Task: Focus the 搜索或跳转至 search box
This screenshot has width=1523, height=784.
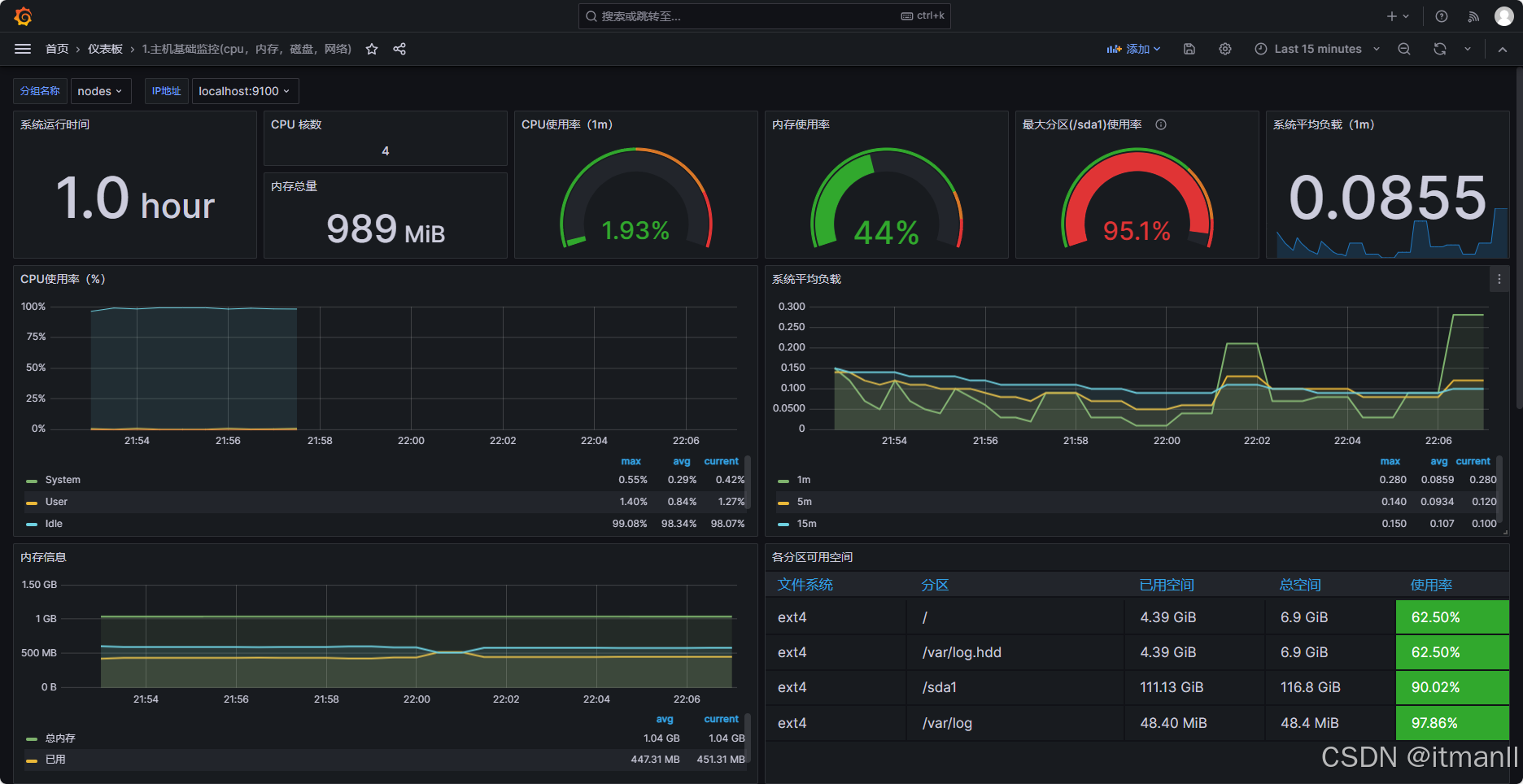Action: (x=764, y=16)
